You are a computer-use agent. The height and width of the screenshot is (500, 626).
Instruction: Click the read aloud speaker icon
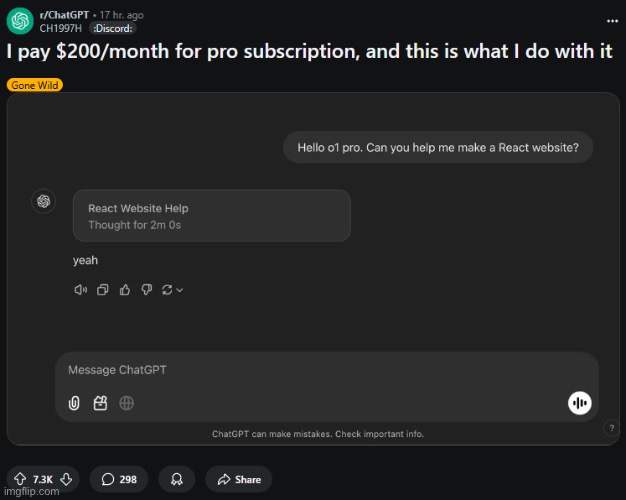[x=81, y=290]
